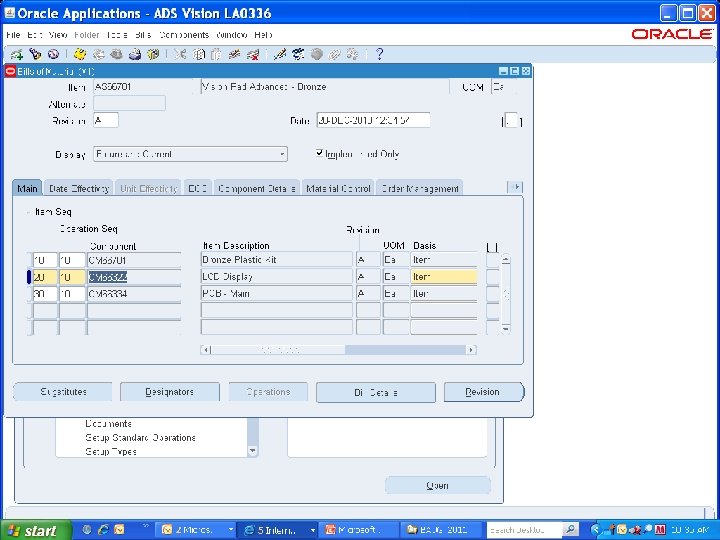Click the Bill Details button
Screen dimensions: 720x540
coord(376,393)
